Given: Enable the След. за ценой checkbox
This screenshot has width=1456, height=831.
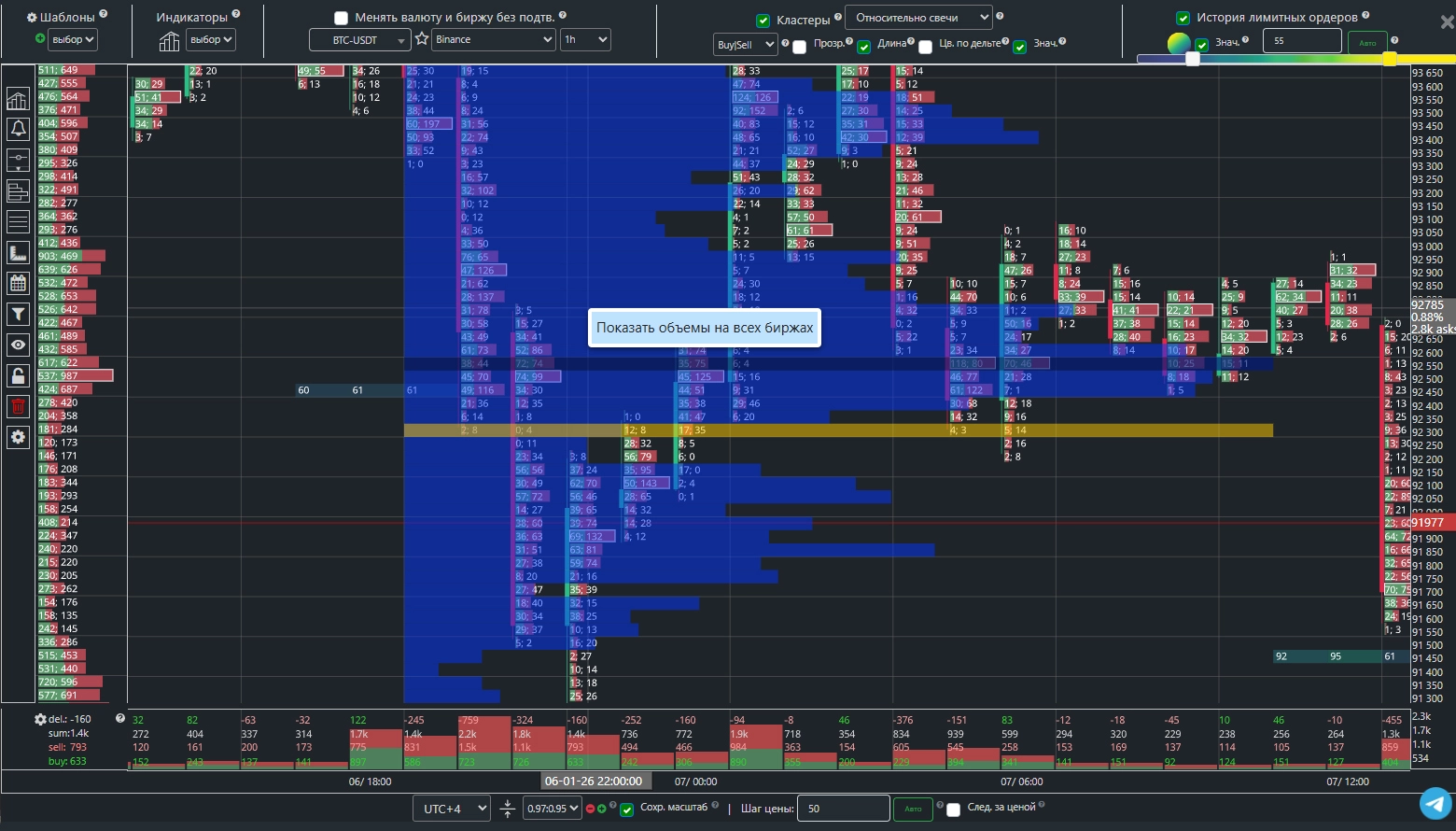Looking at the screenshot, I should pos(953,810).
